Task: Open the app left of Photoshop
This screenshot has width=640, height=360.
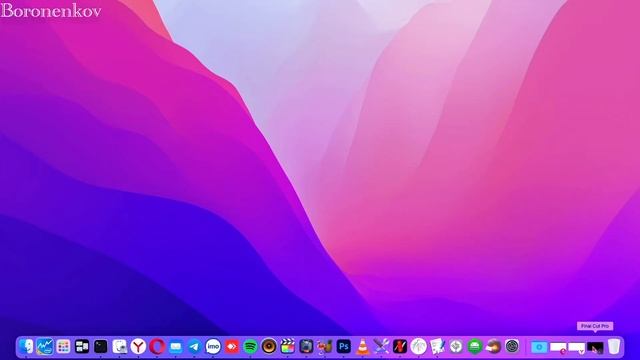Action: [x=325, y=347]
